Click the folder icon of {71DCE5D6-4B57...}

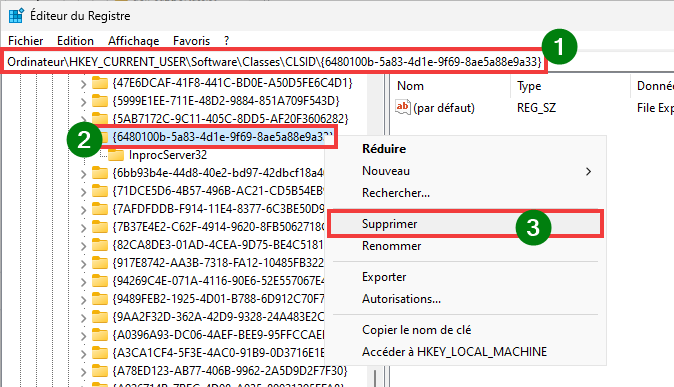coord(100,190)
